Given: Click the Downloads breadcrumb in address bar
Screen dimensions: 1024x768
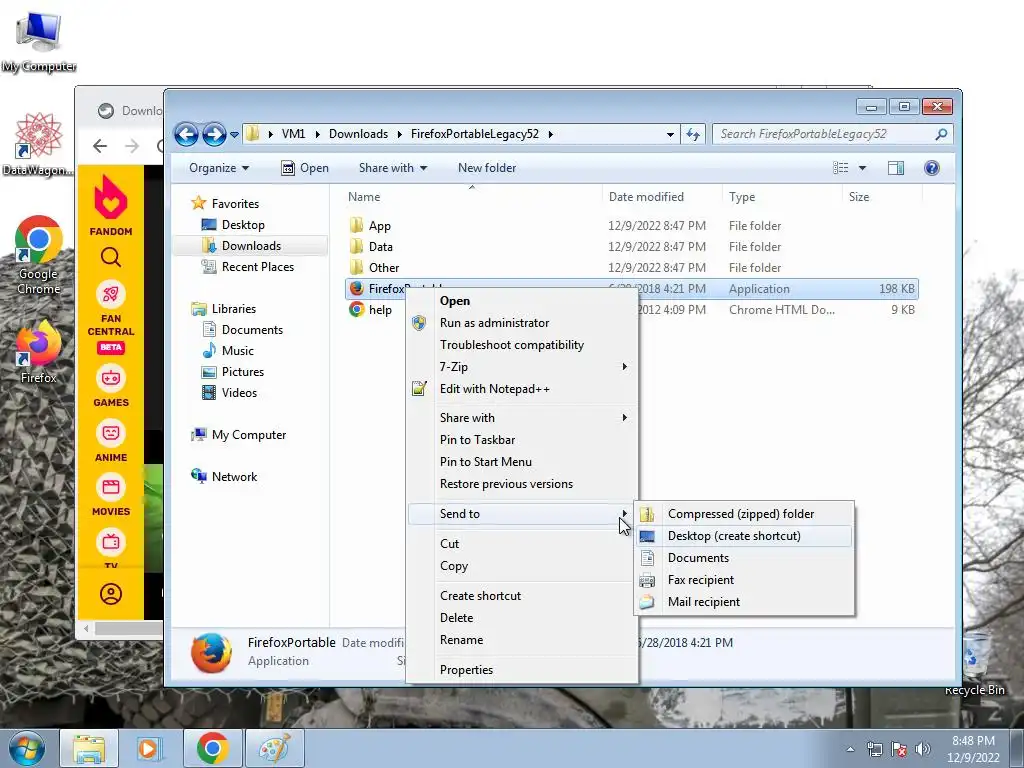Looking at the screenshot, I should coord(358,134).
